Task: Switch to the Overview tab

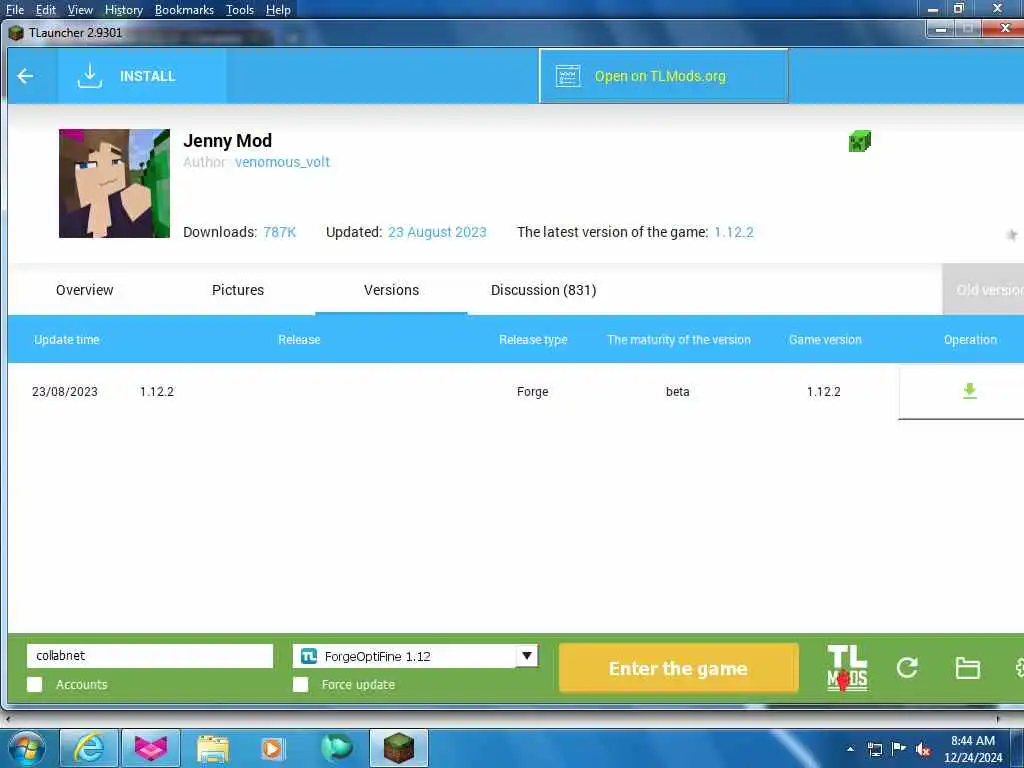Action: click(84, 290)
